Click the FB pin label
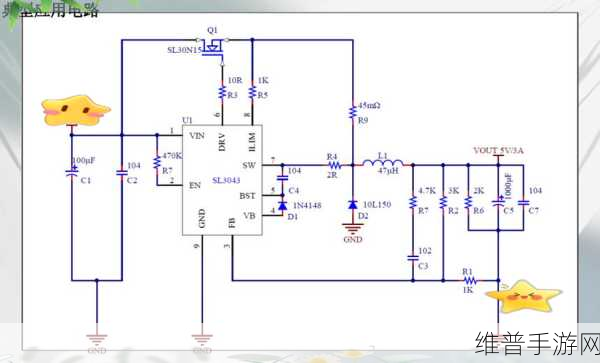Screen dimensions: 600x363 (232, 223)
